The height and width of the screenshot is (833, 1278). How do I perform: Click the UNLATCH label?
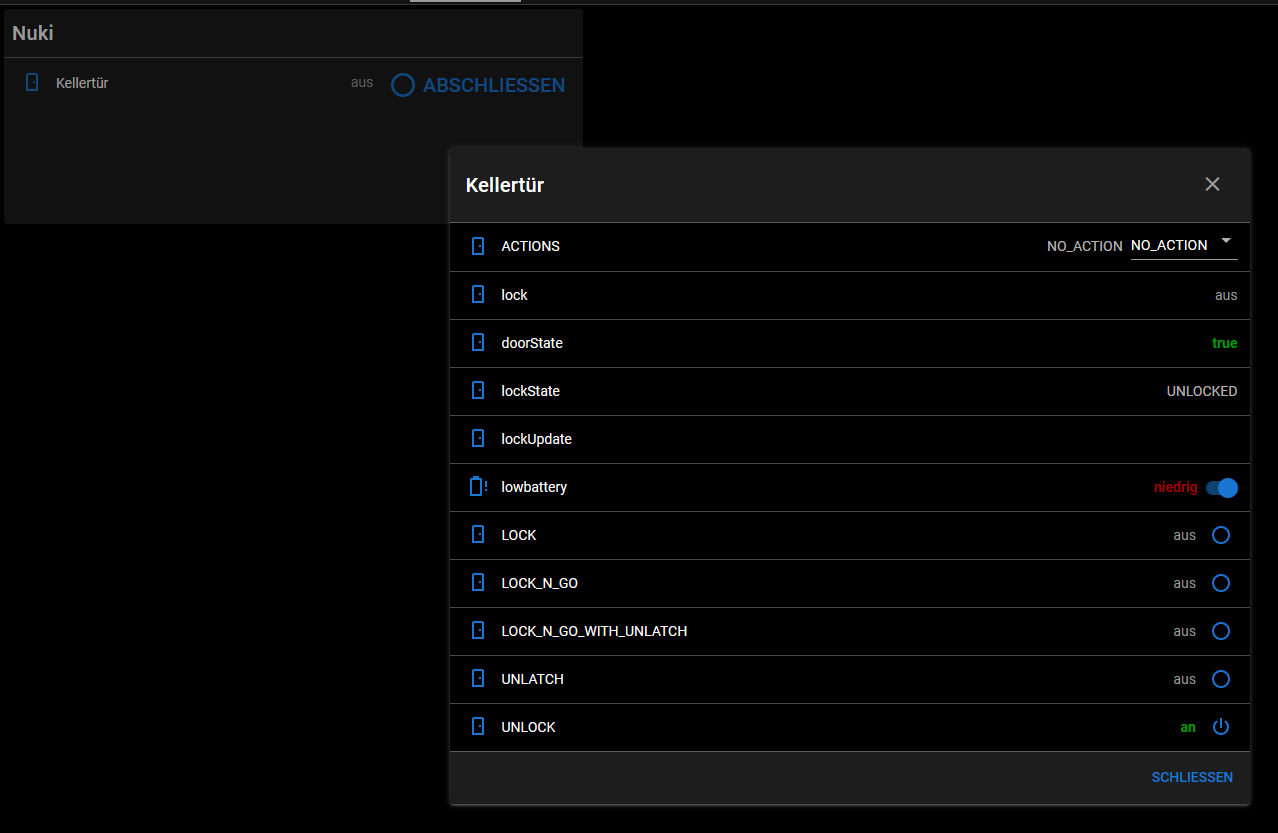pos(532,679)
